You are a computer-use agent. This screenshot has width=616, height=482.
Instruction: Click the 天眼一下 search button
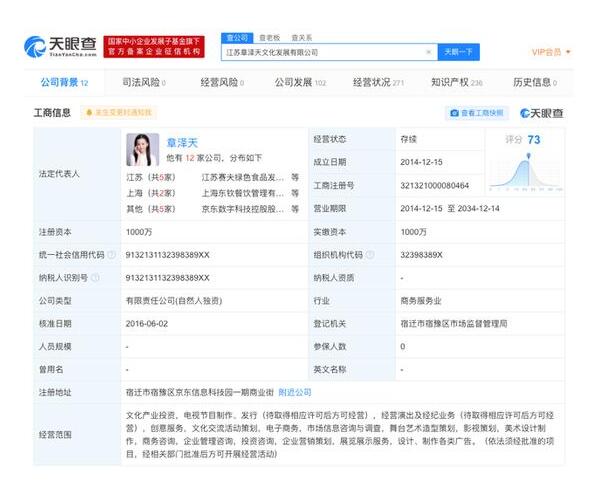pos(458,52)
